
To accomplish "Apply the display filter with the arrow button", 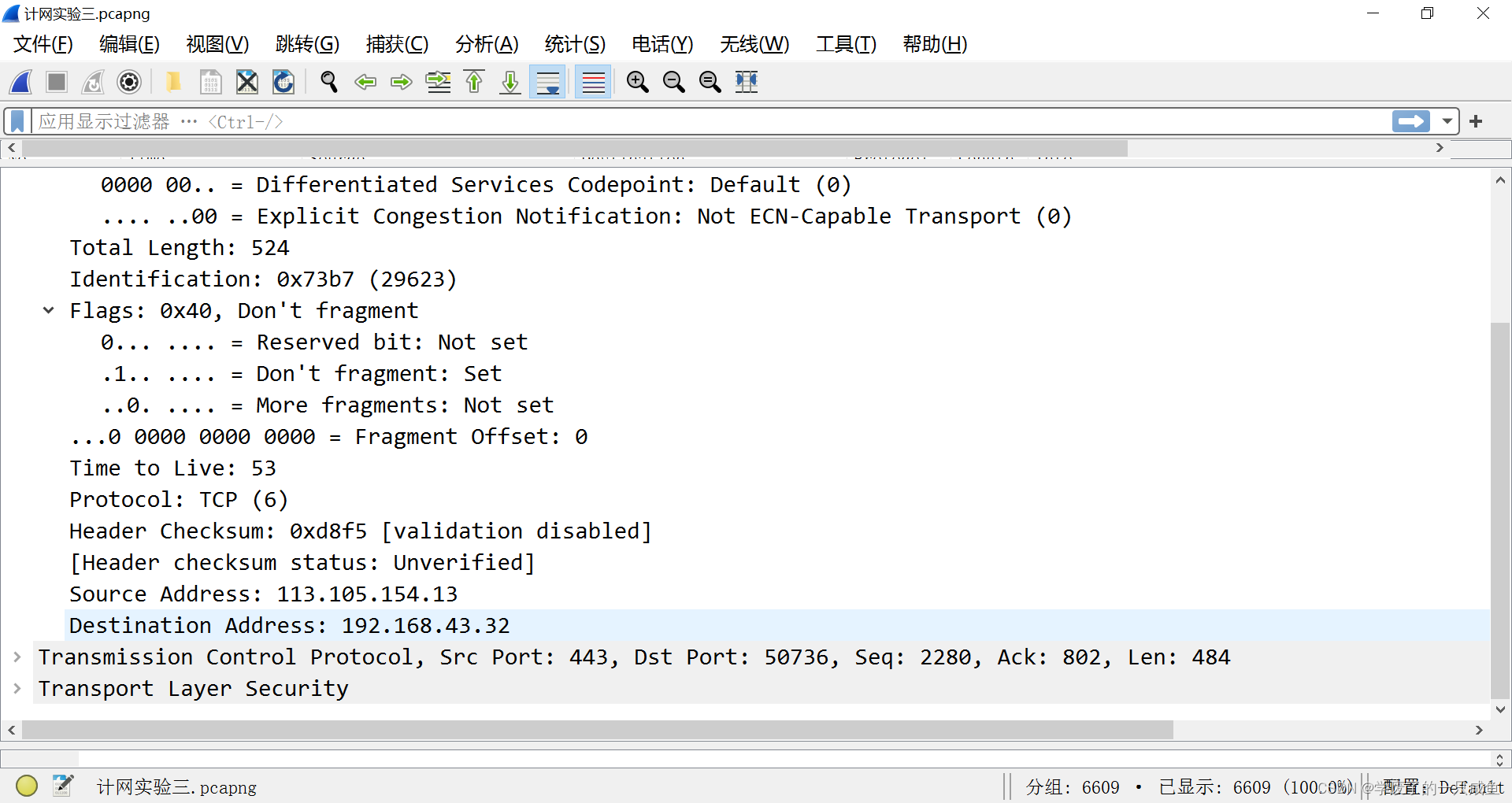I will pyautogui.click(x=1410, y=121).
